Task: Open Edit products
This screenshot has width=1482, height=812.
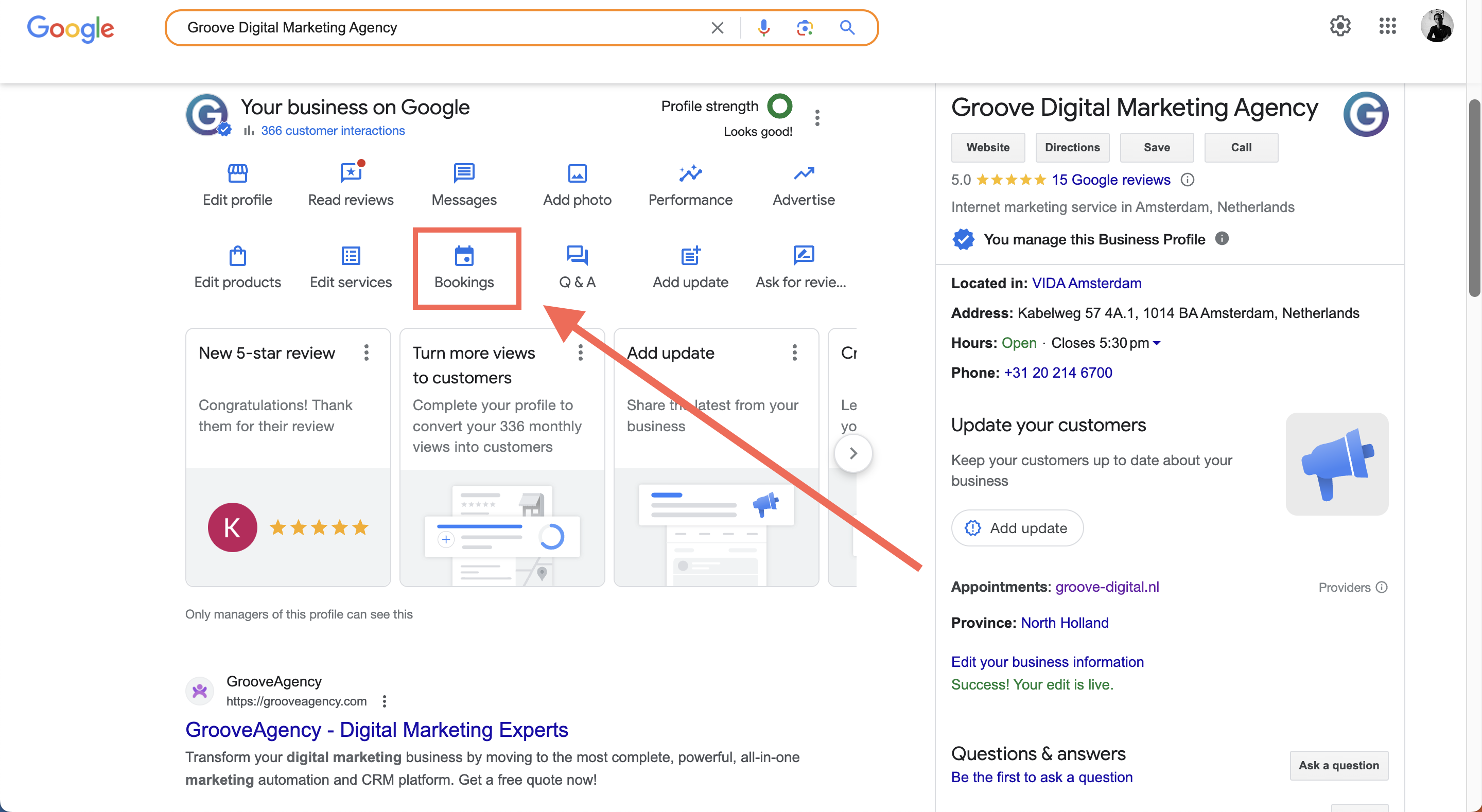Action: coord(238,268)
